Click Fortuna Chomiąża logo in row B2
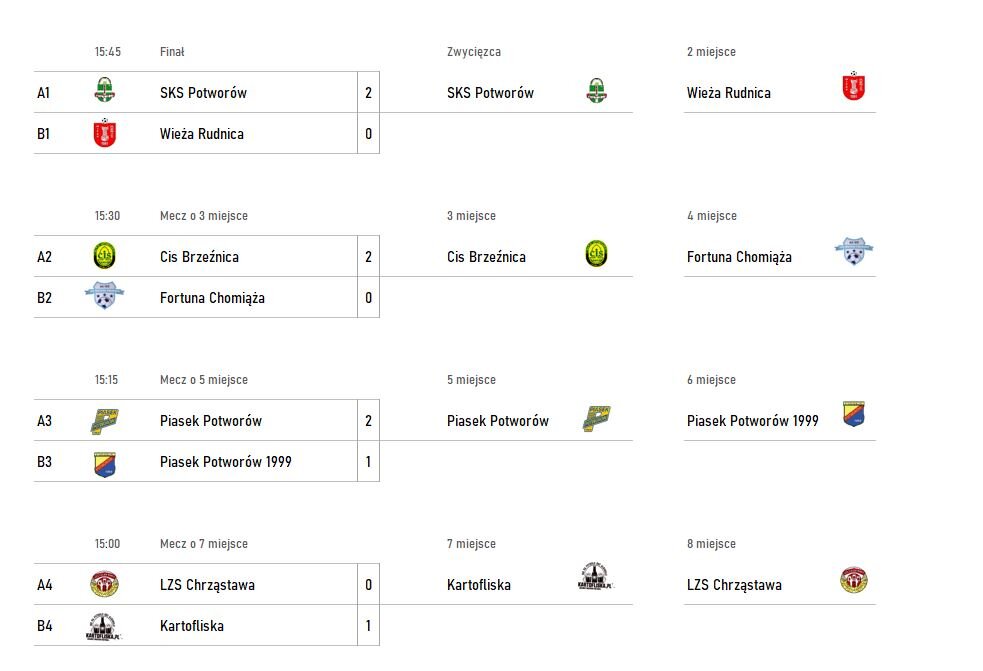The height and width of the screenshot is (671, 983). pyautogui.click(x=104, y=296)
